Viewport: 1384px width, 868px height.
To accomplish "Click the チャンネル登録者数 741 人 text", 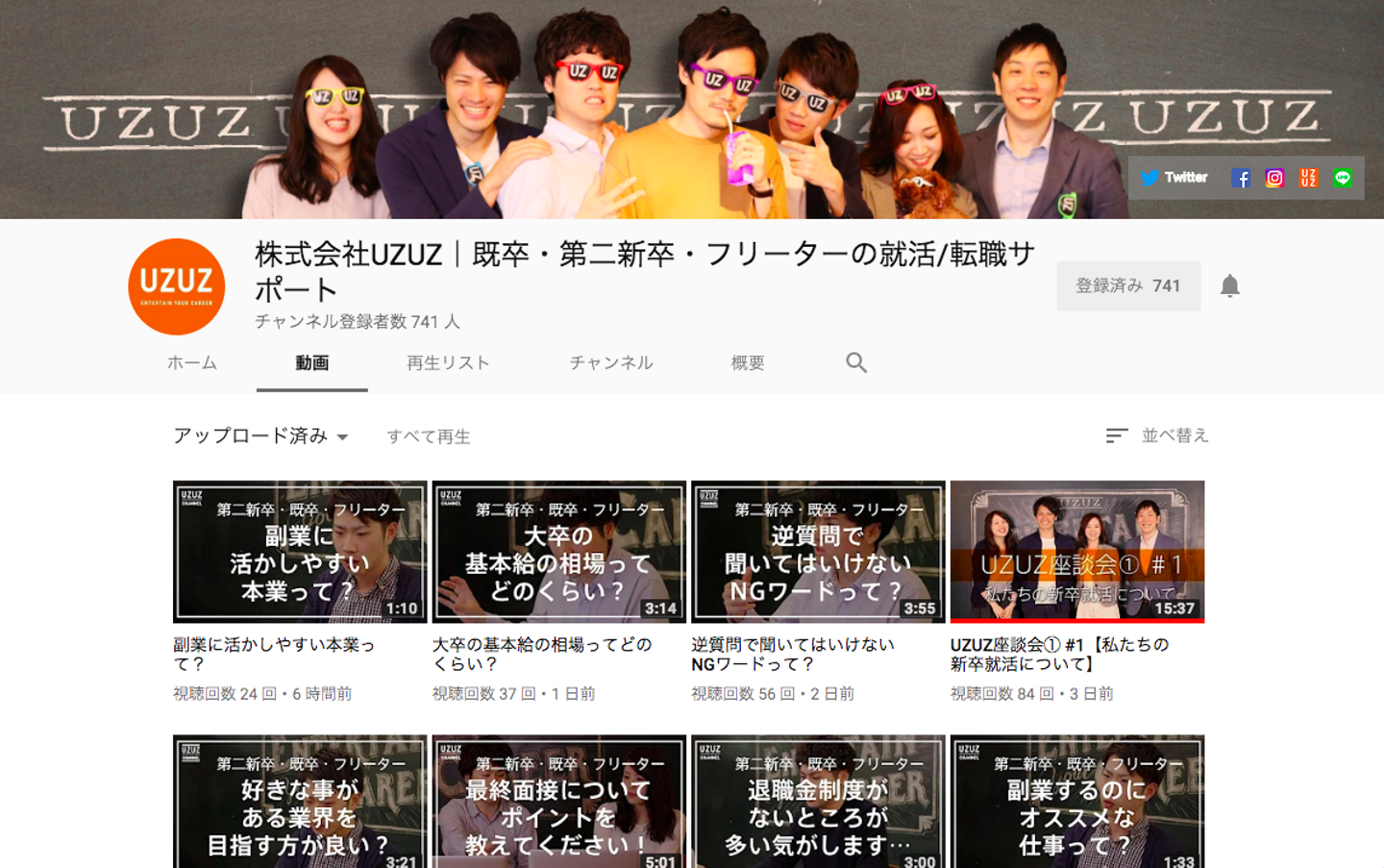I will (358, 321).
